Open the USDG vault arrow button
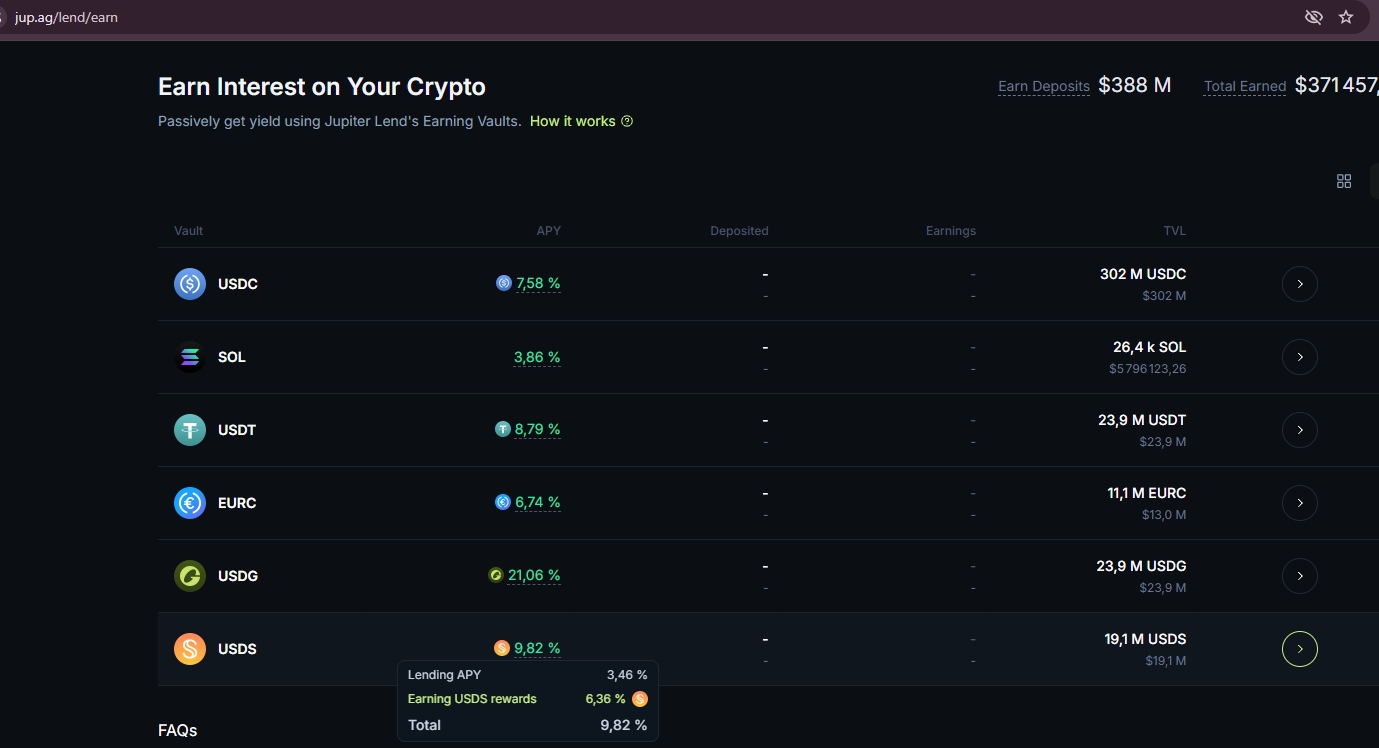Viewport: 1379px width, 748px height. (x=1300, y=576)
